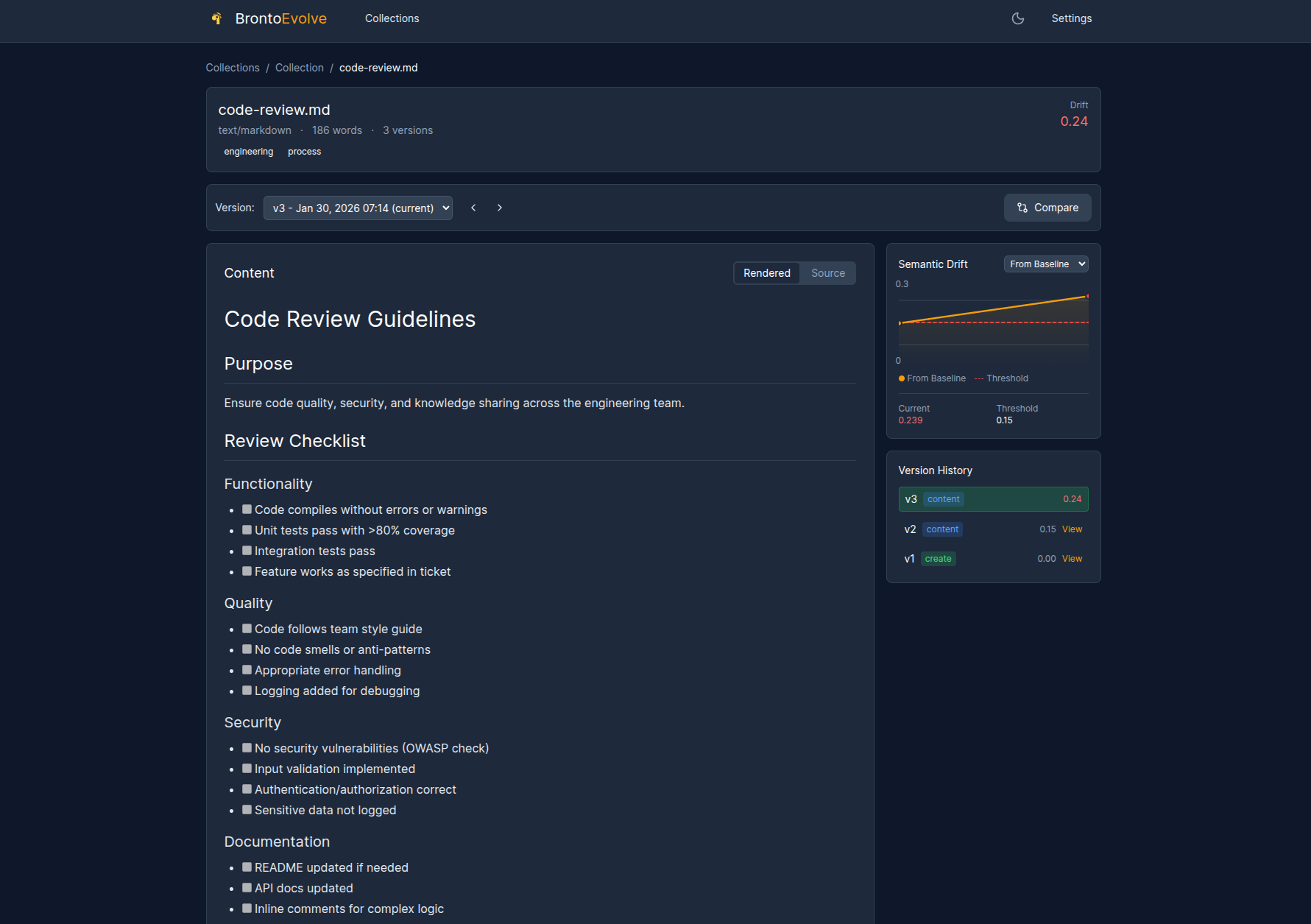This screenshot has height=924, width=1311.
Task: Check "README updated if needed"
Action: pos(247,867)
